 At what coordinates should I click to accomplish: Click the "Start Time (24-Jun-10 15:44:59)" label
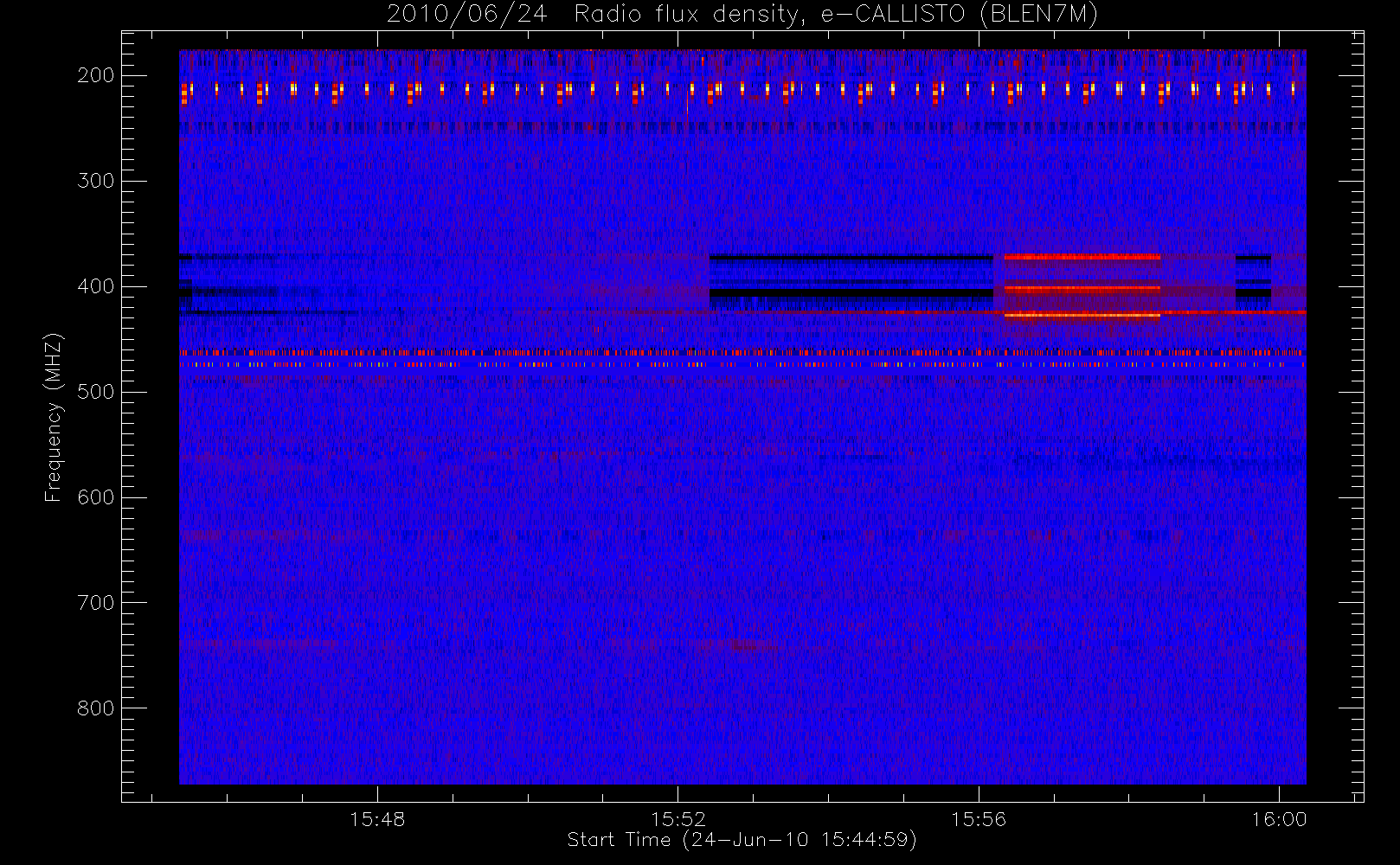pyautogui.click(x=742, y=840)
